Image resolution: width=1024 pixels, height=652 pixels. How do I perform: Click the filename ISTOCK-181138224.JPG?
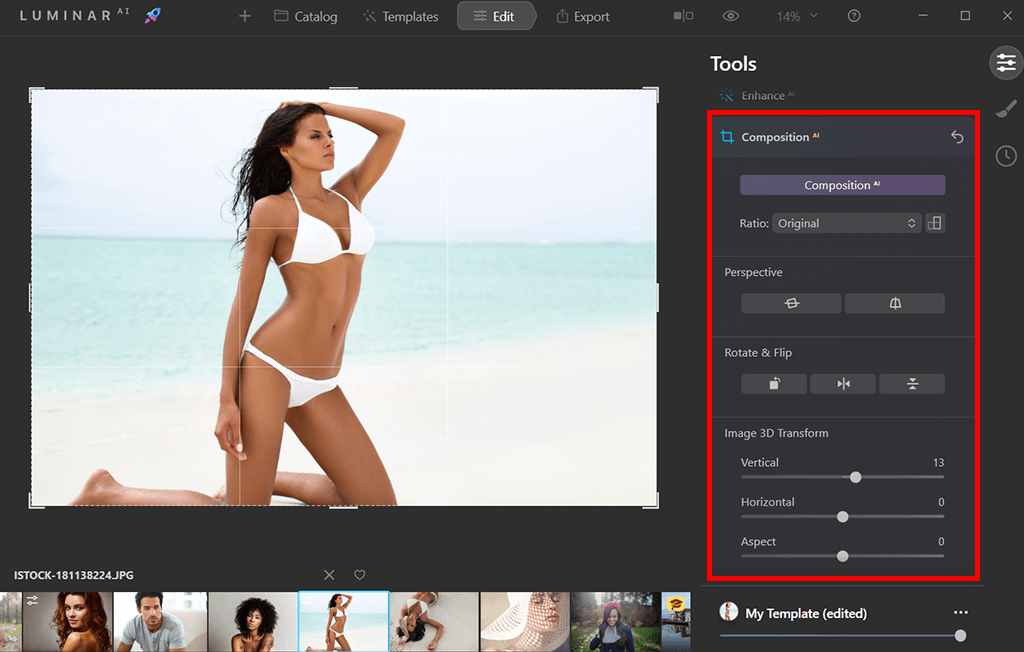pyautogui.click(x=74, y=576)
